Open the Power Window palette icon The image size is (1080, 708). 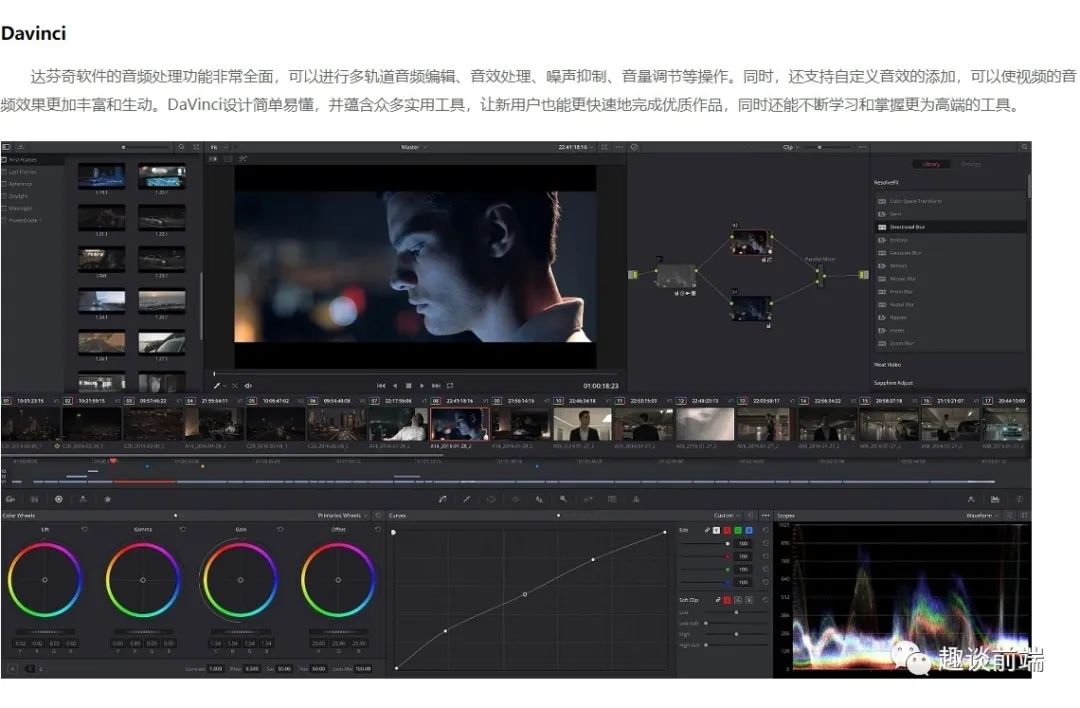pyautogui.click(x=491, y=499)
